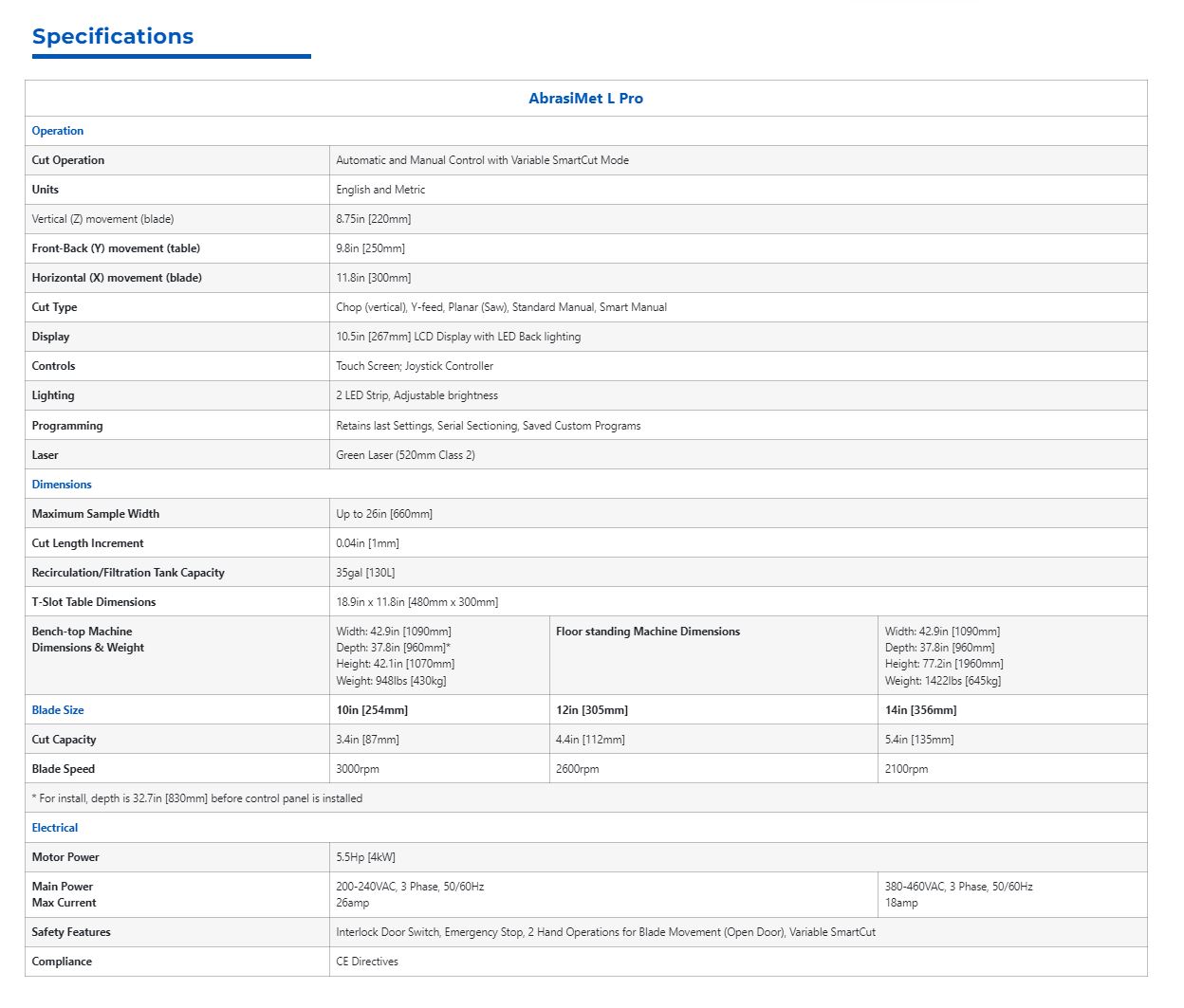Select the 10.5in LCD Display value
1184x1008 pixels.
[x=458, y=337]
